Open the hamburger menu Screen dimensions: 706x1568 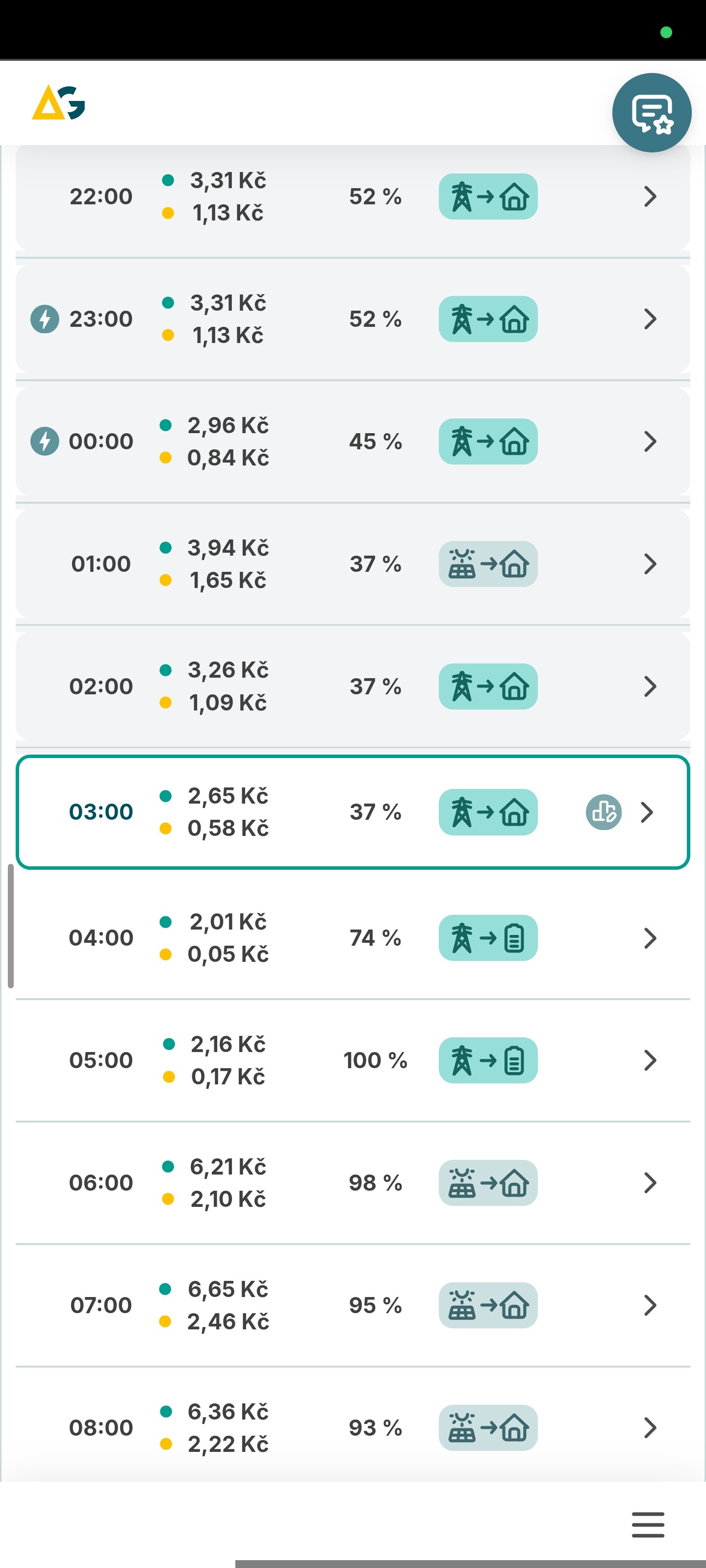tap(648, 1524)
